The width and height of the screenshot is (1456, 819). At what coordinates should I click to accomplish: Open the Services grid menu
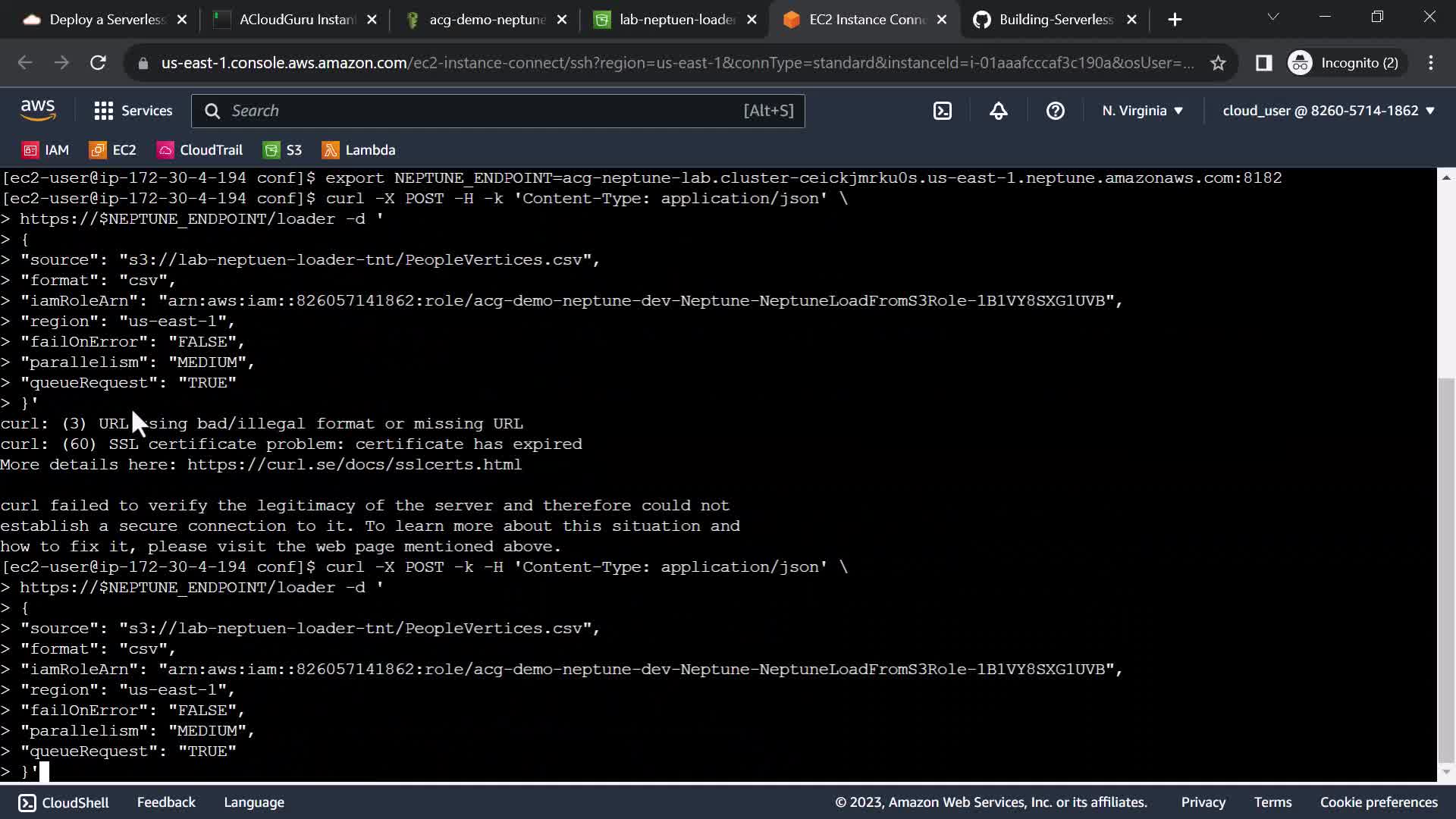133,111
